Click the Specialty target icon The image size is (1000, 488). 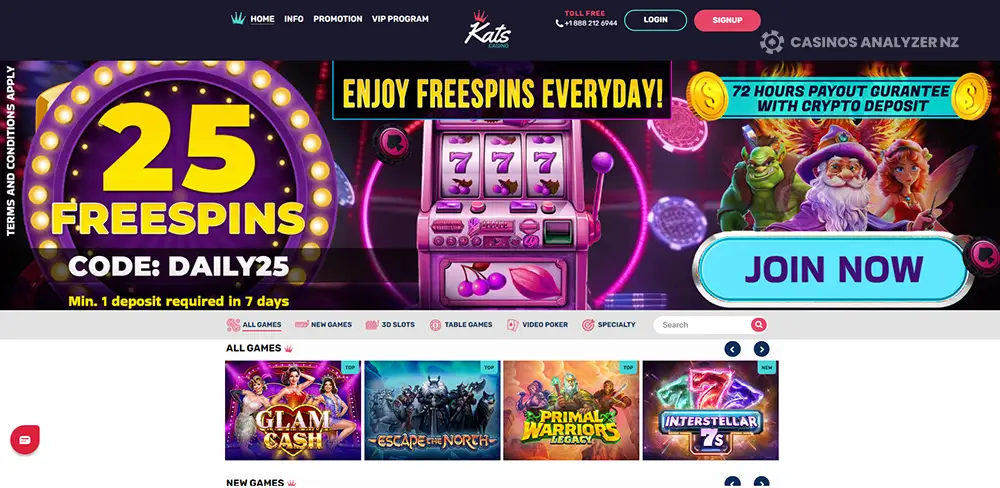point(587,325)
